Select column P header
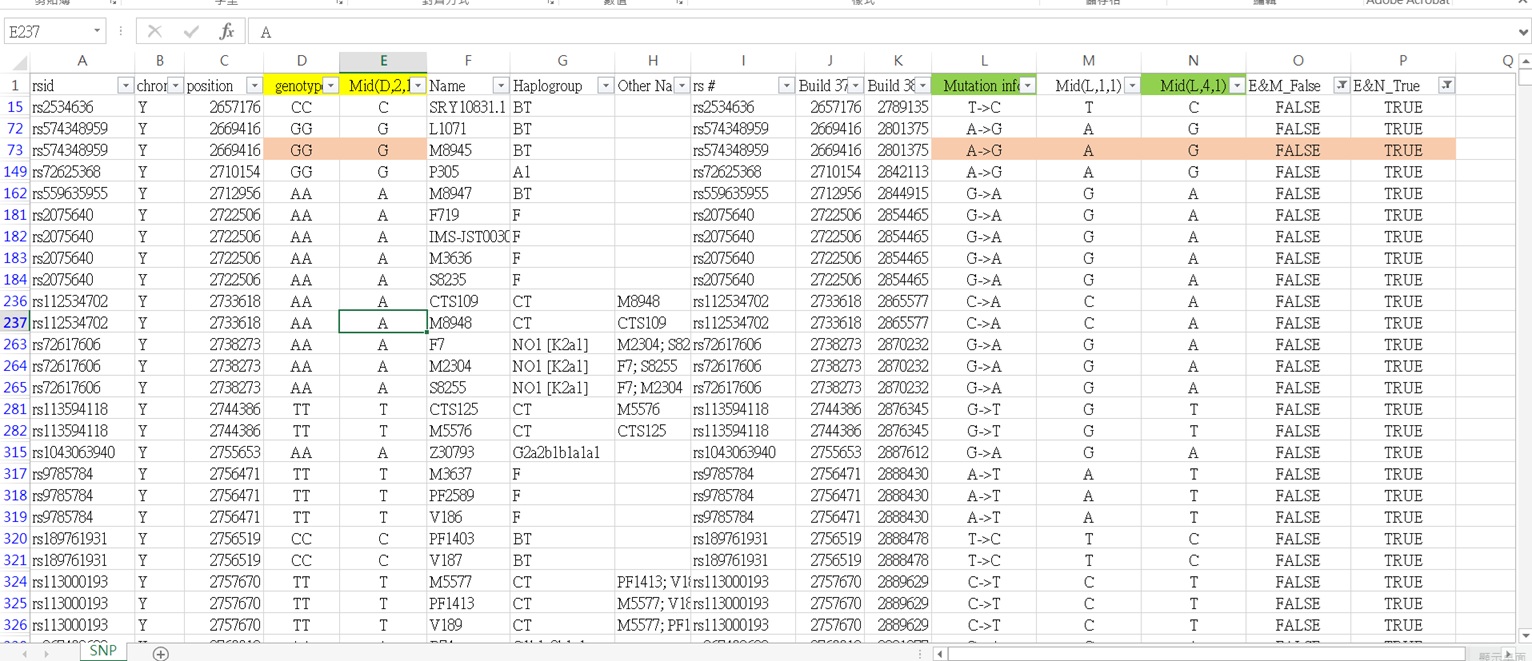 (1403, 61)
